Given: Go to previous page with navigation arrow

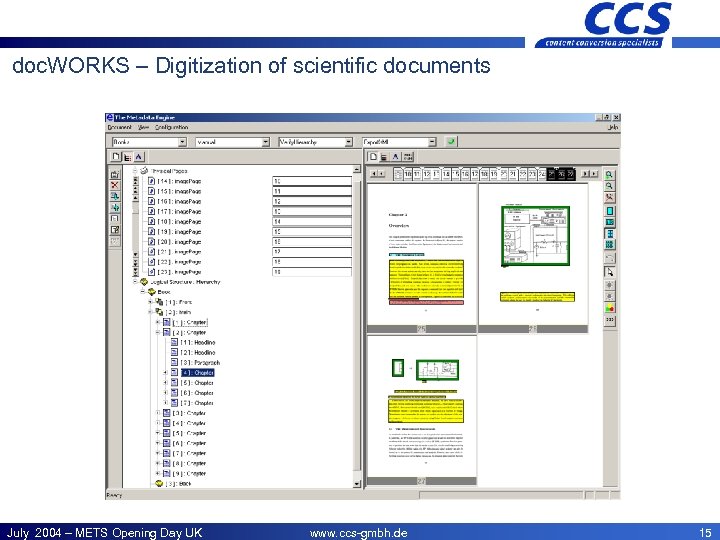Looking at the screenshot, I should pyautogui.click(x=381, y=174).
